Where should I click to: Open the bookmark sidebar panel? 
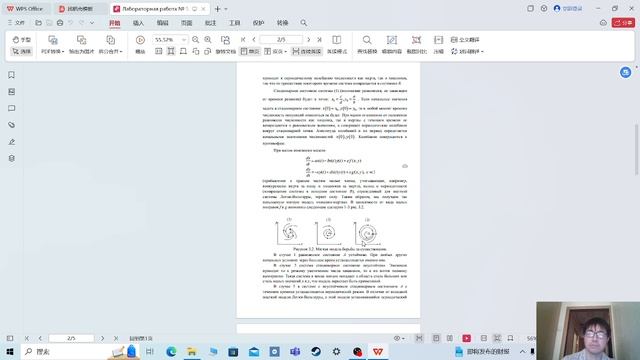pyautogui.click(x=11, y=75)
